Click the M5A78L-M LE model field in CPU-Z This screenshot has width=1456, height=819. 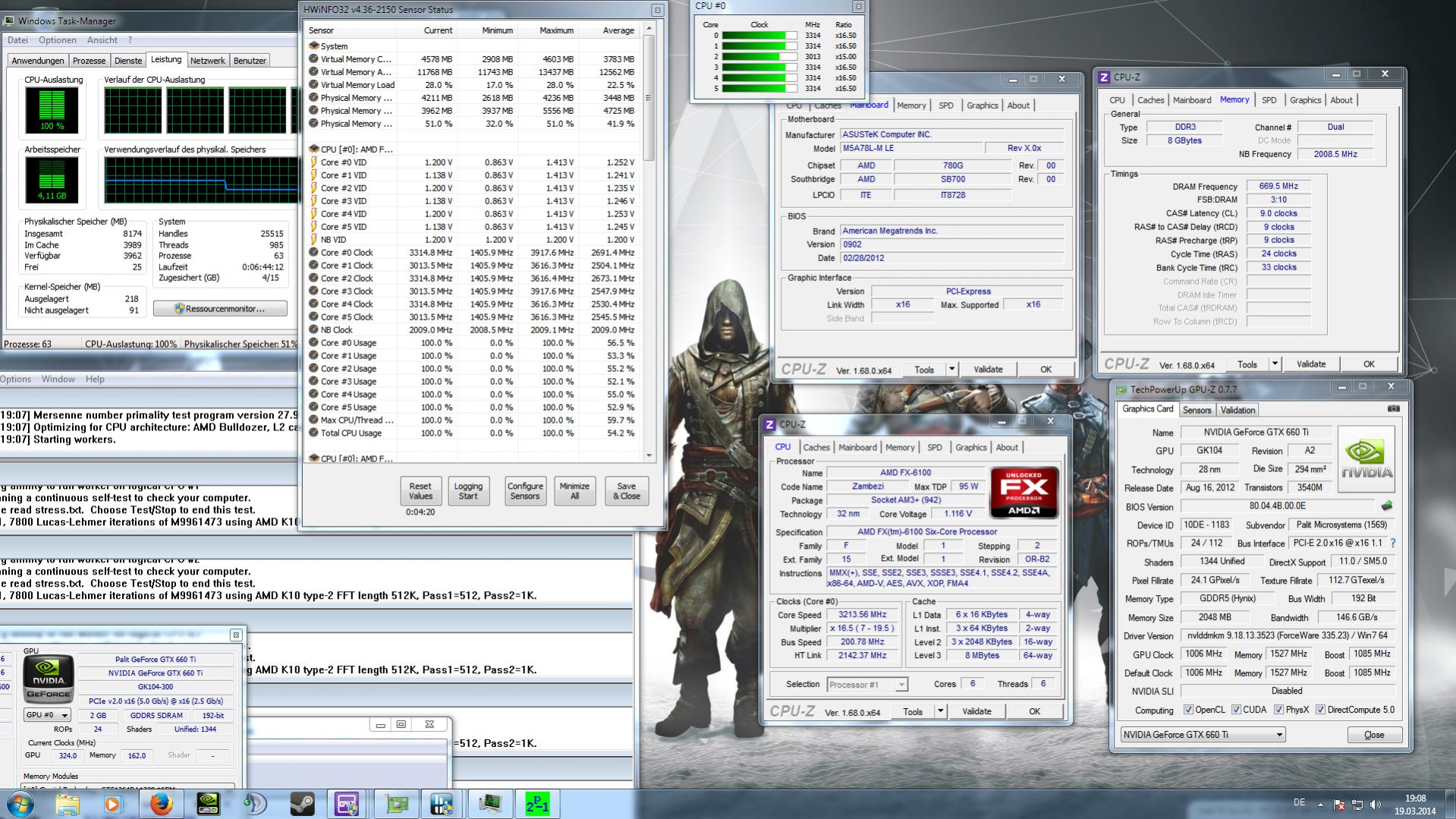(911, 148)
